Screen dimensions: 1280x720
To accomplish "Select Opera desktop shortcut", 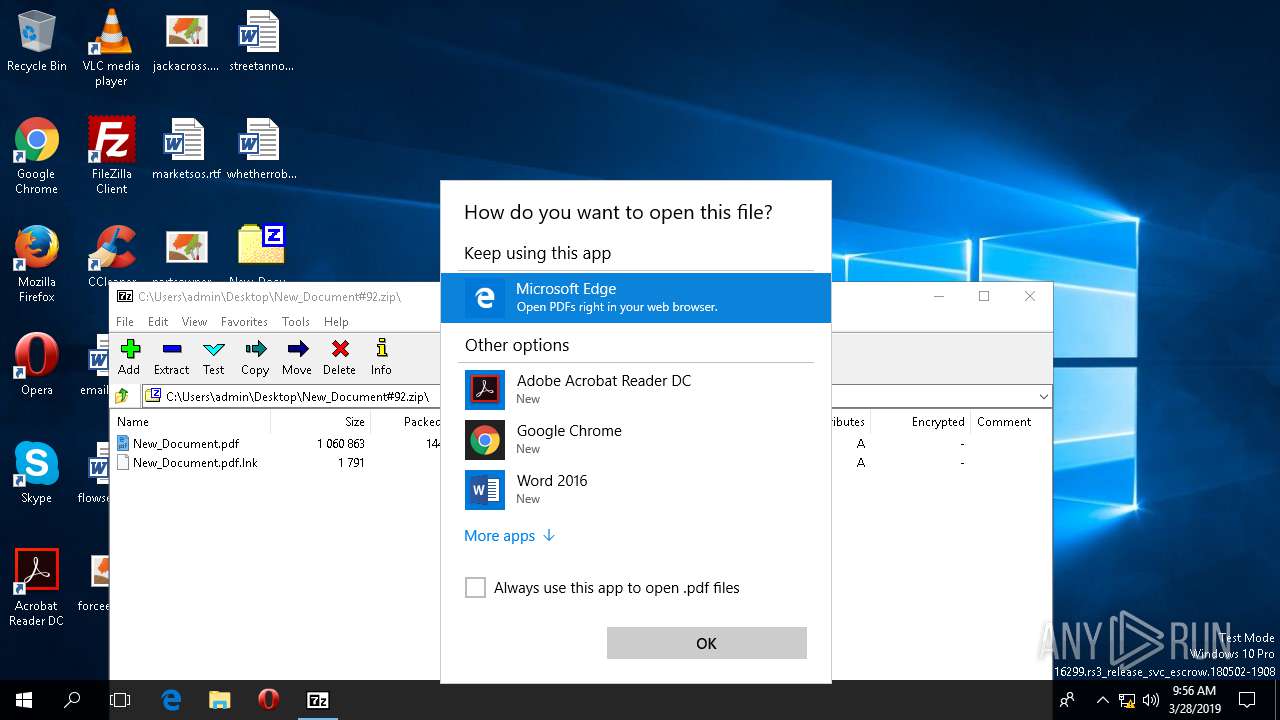I will (37, 365).
